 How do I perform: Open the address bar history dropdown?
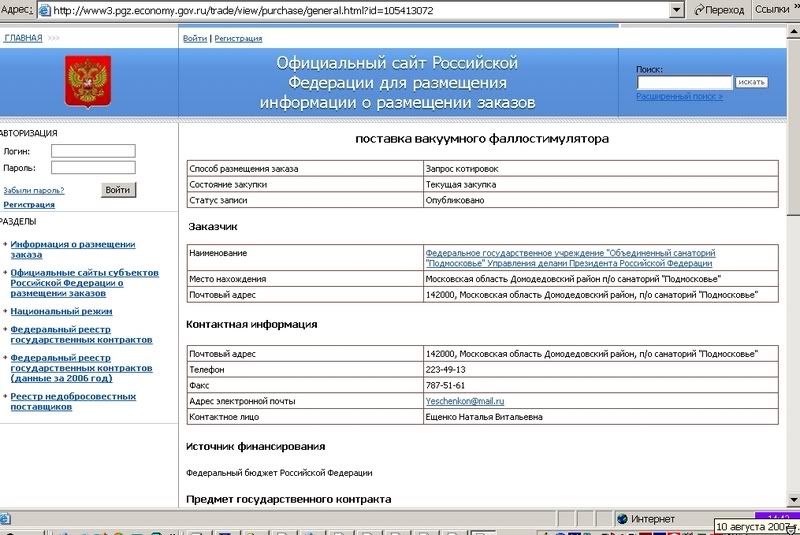pyautogui.click(x=676, y=9)
